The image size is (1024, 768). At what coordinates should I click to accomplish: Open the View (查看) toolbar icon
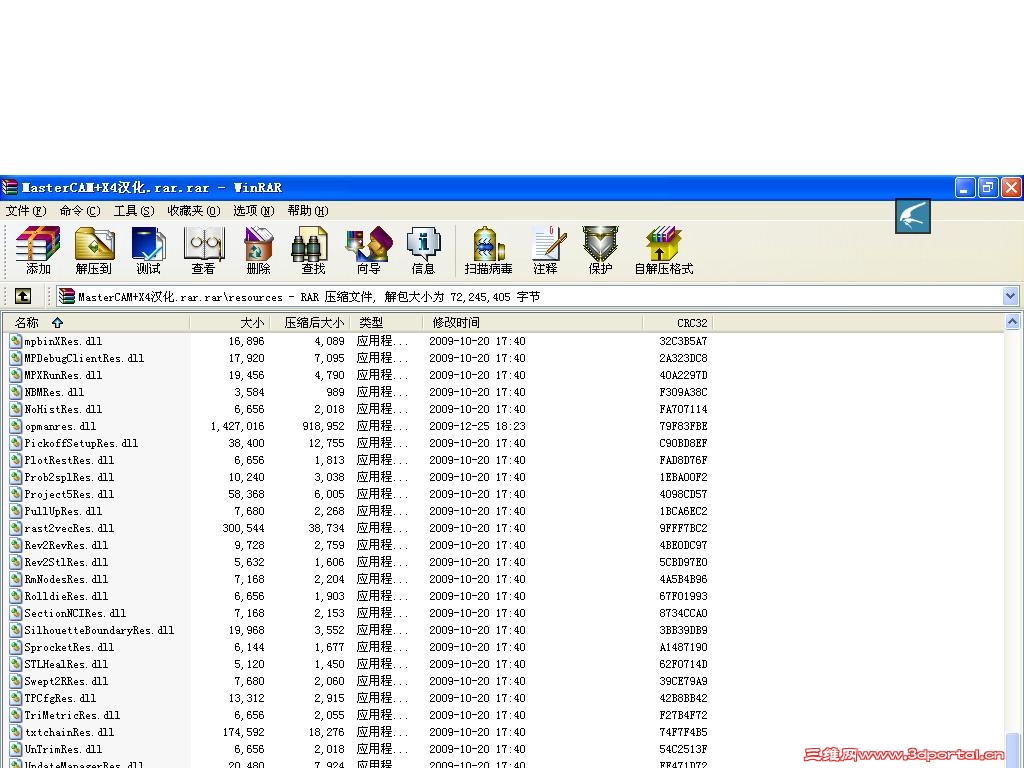203,250
